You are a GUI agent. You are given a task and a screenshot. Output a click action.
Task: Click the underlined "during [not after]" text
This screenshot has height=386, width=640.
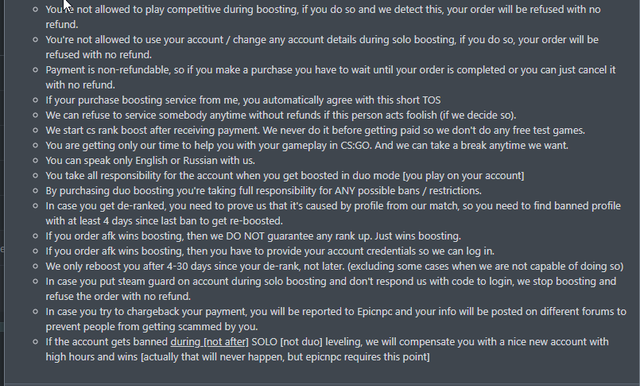click(x=209, y=342)
